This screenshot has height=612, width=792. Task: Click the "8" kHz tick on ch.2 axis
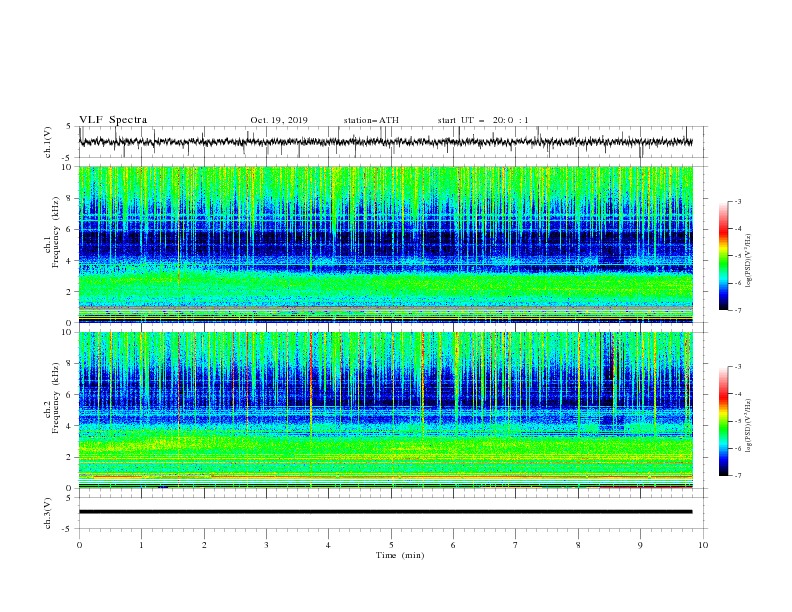tap(70, 364)
